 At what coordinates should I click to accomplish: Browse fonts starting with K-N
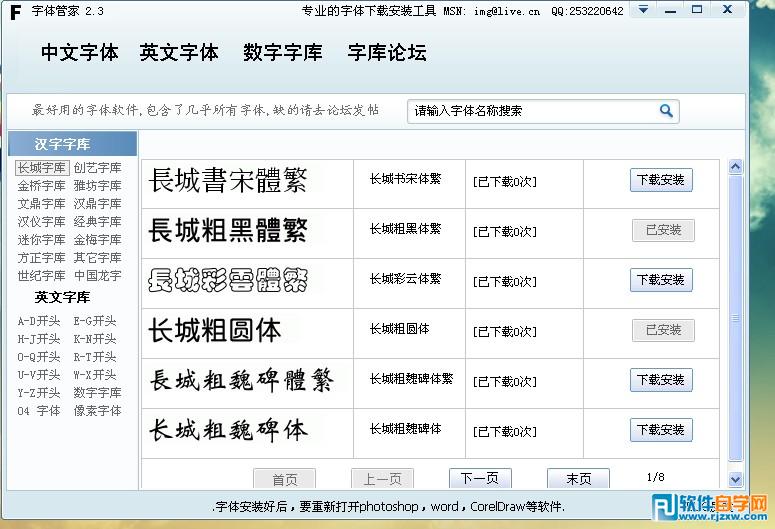(x=95, y=339)
